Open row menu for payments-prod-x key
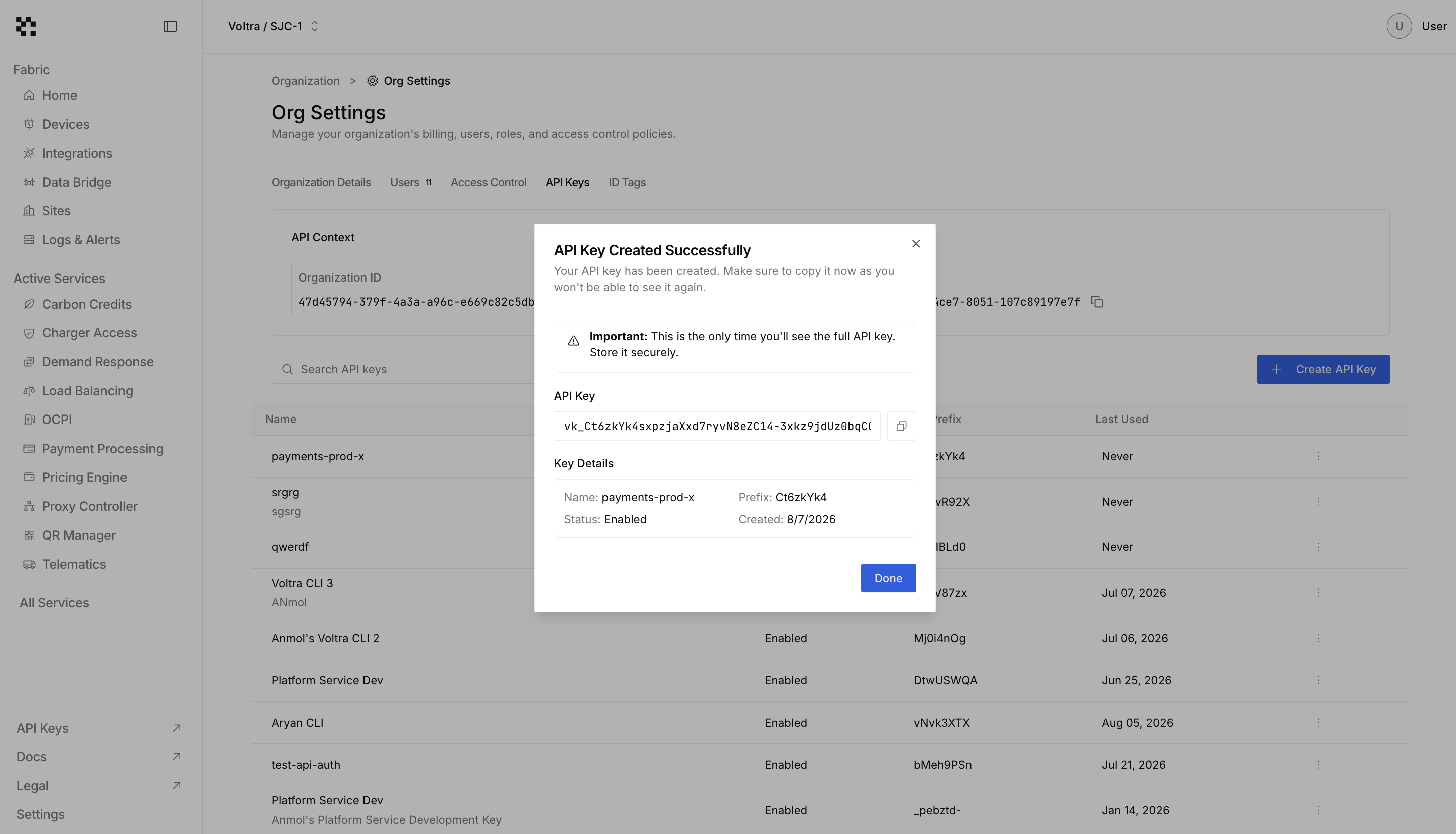The height and width of the screenshot is (834, 1456). tap(1318, 456)
